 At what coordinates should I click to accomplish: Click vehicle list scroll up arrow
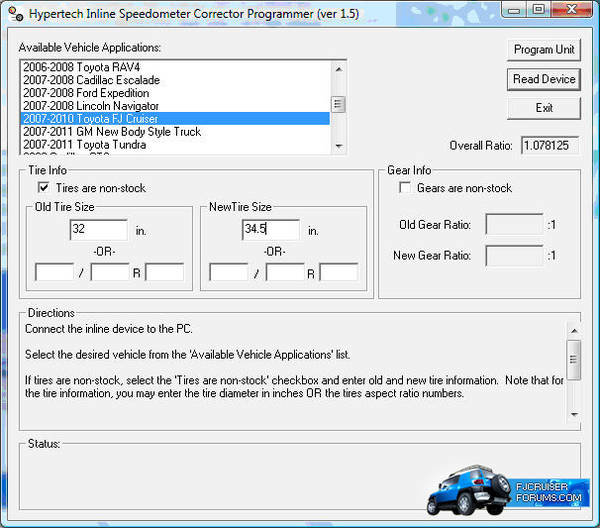(x=338, y=69)
